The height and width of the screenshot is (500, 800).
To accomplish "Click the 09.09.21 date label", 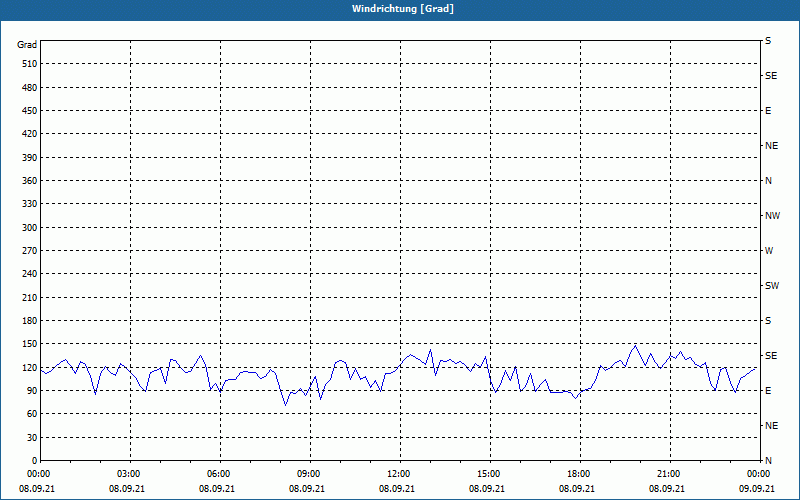I will [x=757, y=488].
